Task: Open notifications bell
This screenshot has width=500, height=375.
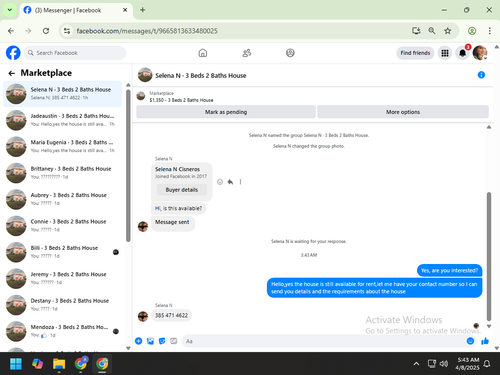Action: click(x=462, y=53)
